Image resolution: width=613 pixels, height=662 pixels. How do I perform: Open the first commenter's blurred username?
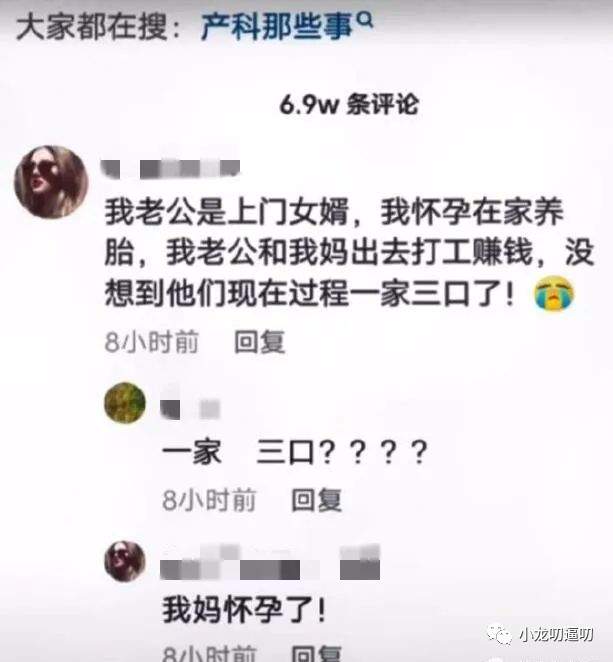[170, 169]
